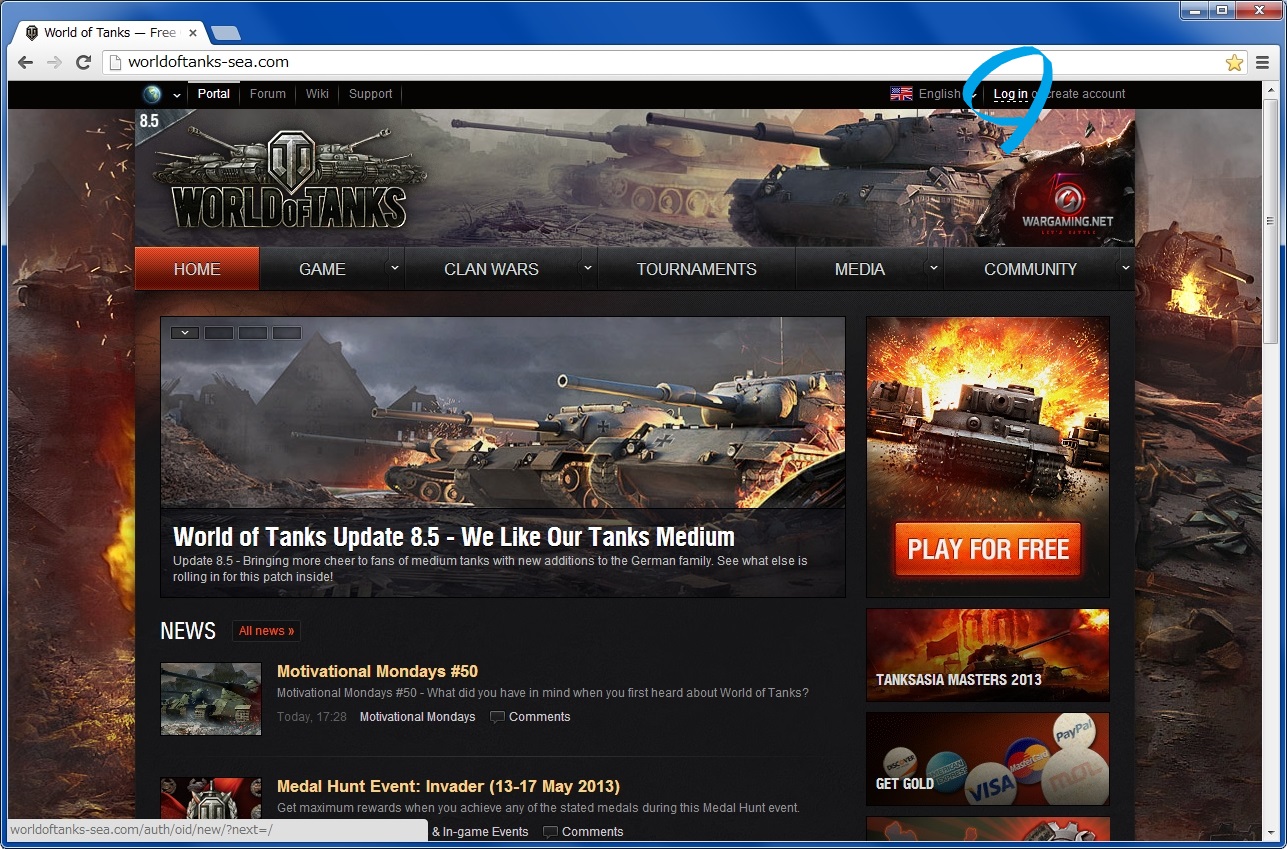
Task: Click the scrollbar down arrow
Action: (x=1271, y=833)
